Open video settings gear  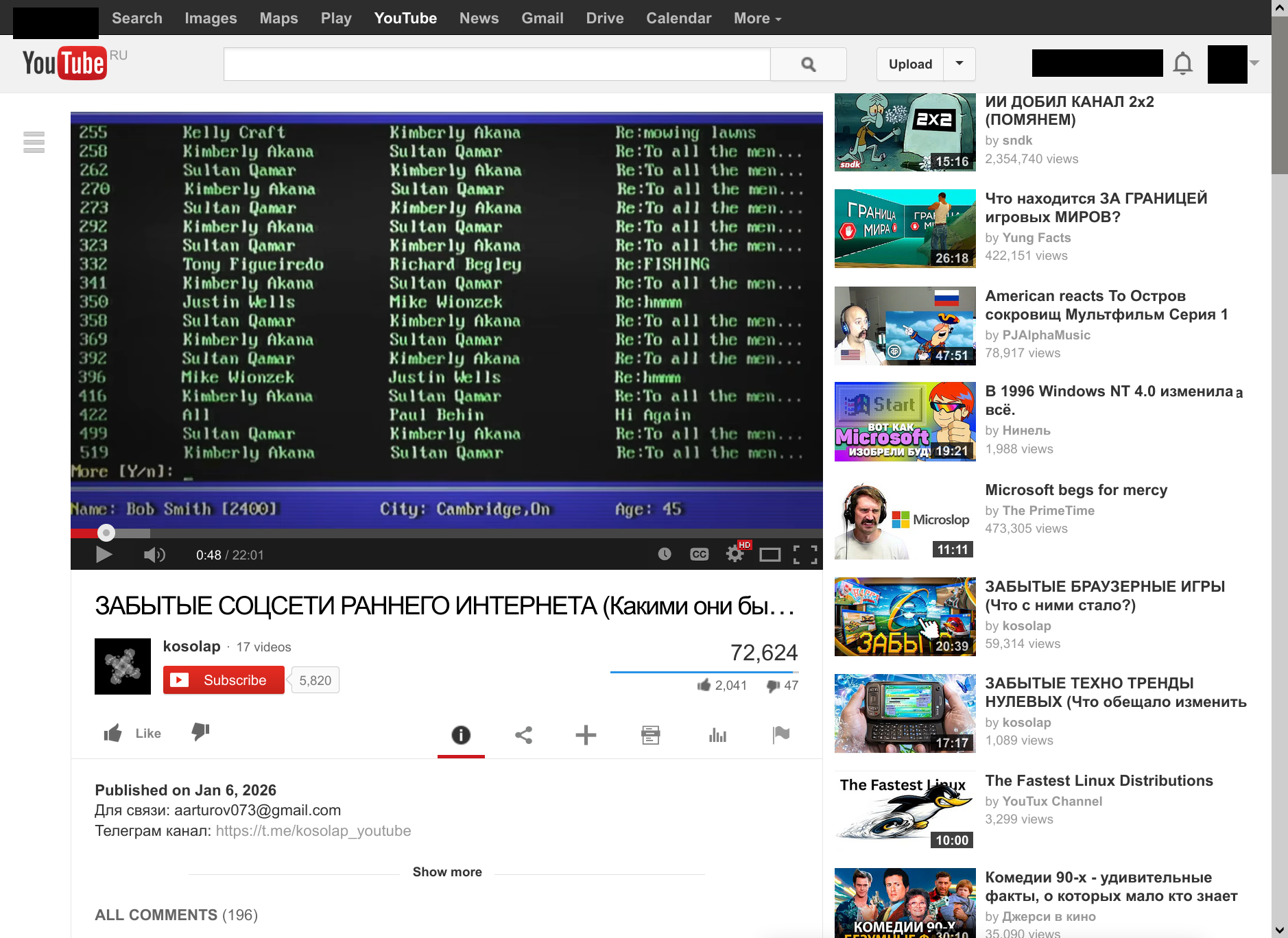pos(735,554)
